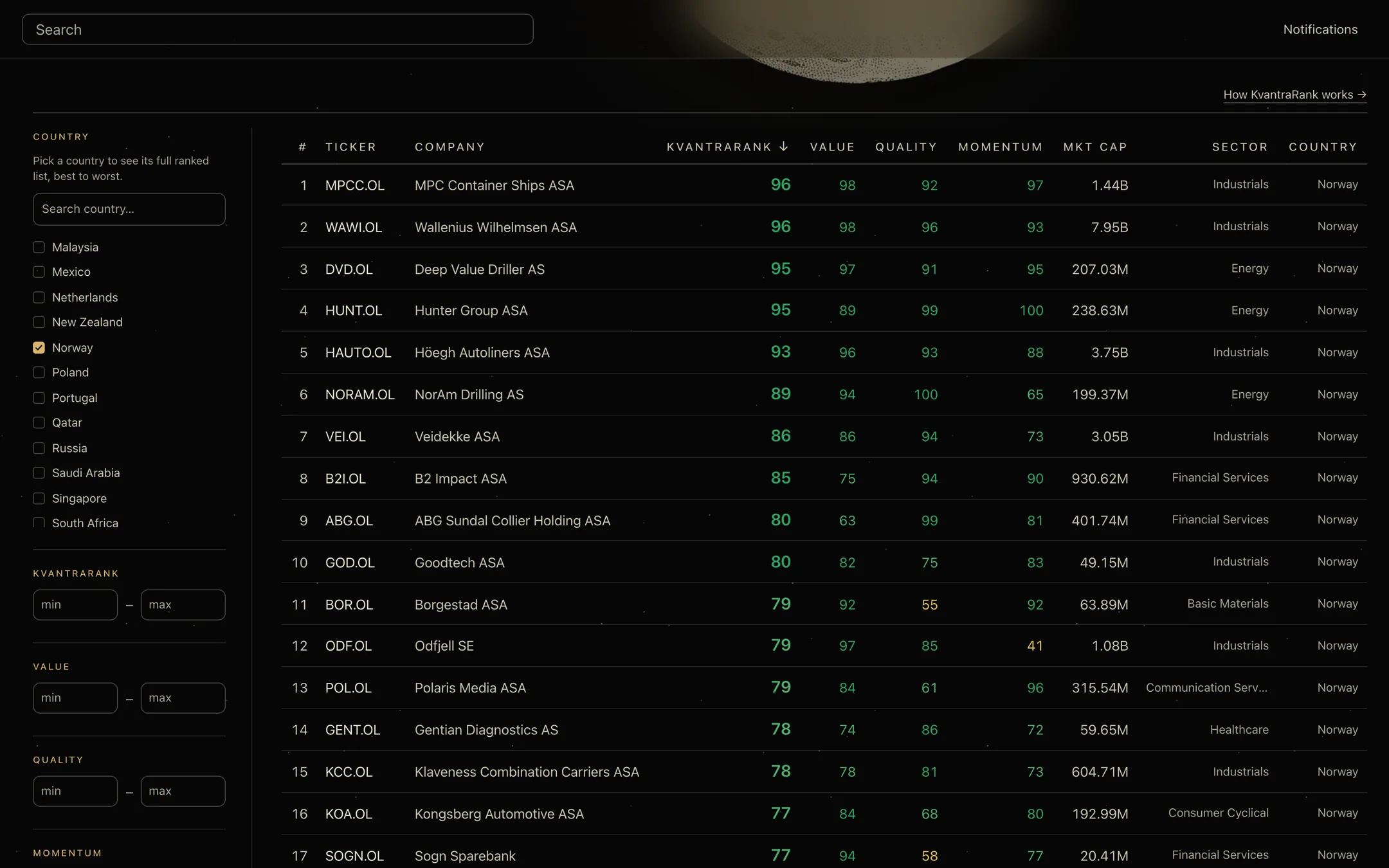Select ABG Sundal Collier Holding ASA
The height and width of the screenshot is (868, 1389).
[512, 520]
